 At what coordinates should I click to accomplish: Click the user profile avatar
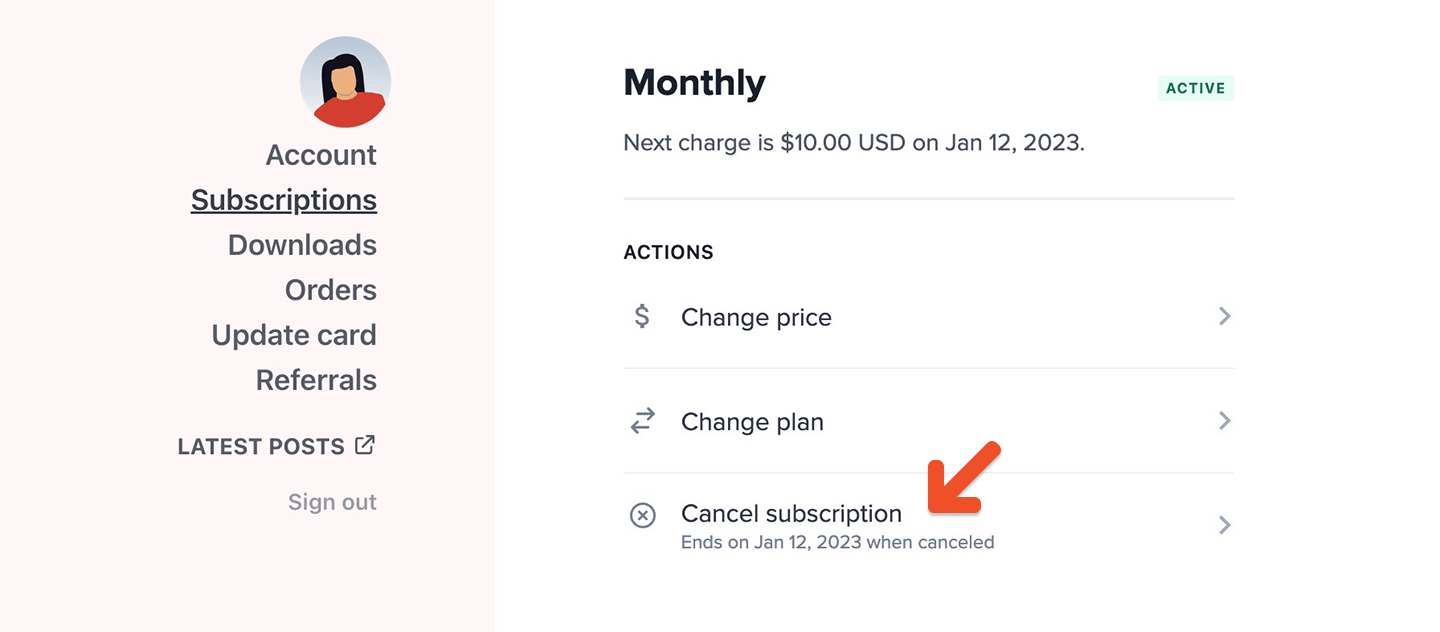coord(345,82)
